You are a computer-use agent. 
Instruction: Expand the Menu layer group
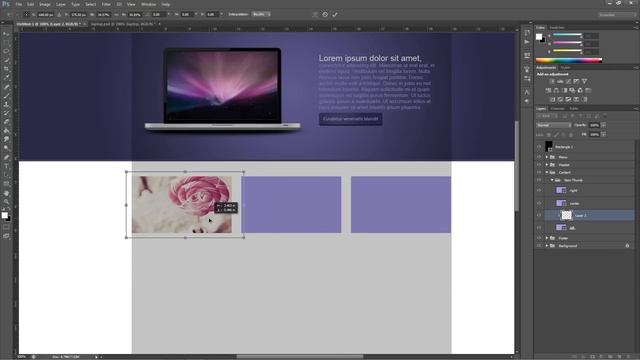coord(547,157)
